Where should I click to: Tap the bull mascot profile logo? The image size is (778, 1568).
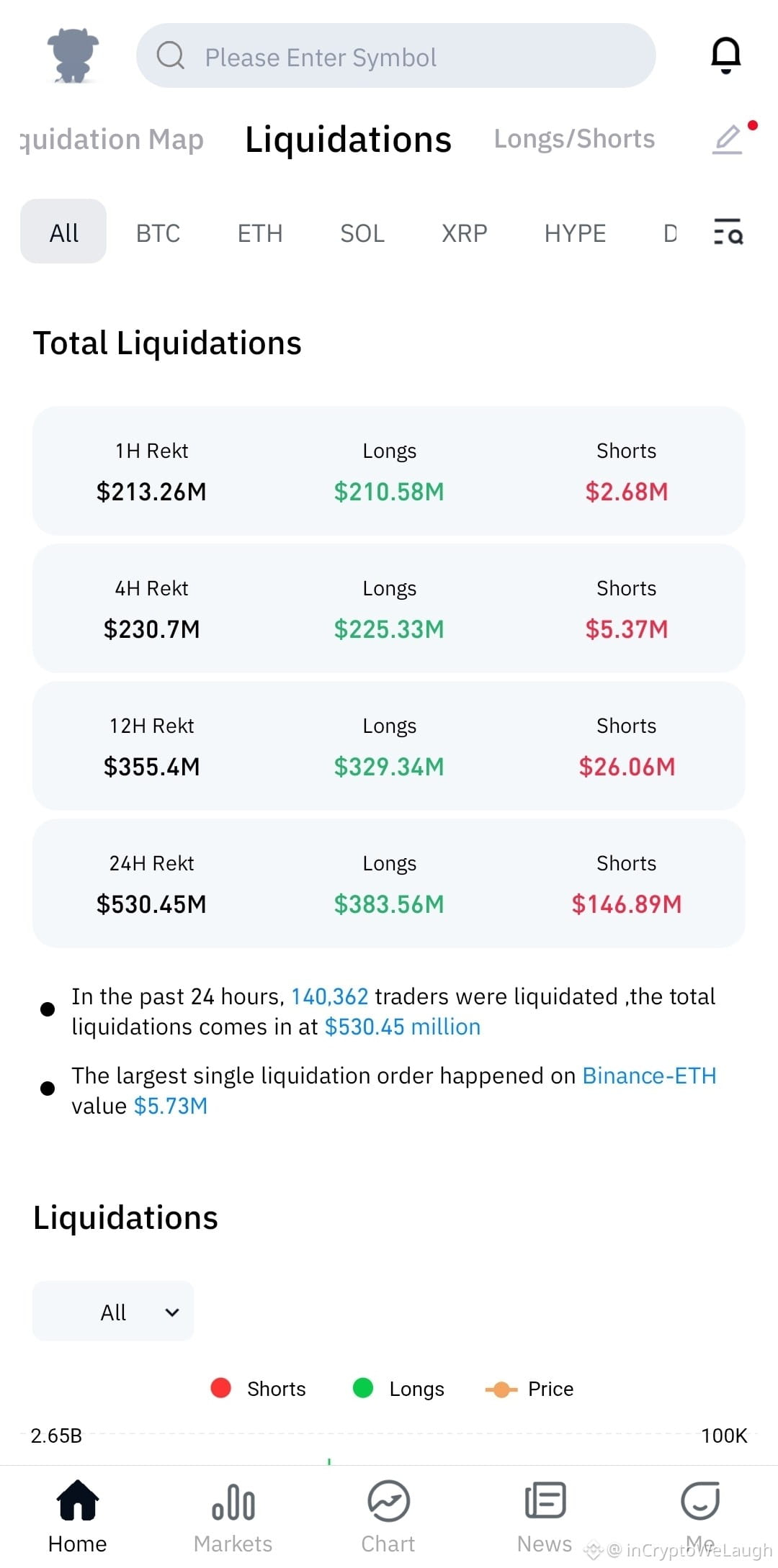click(x=73, y=55)
